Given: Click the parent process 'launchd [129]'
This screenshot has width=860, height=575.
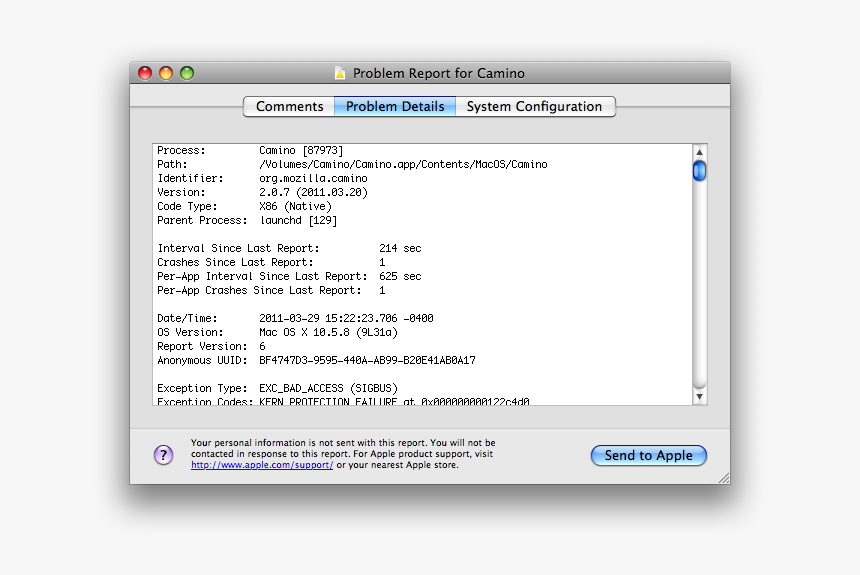Looking at the screenshot, I should [x=298, y=221].
